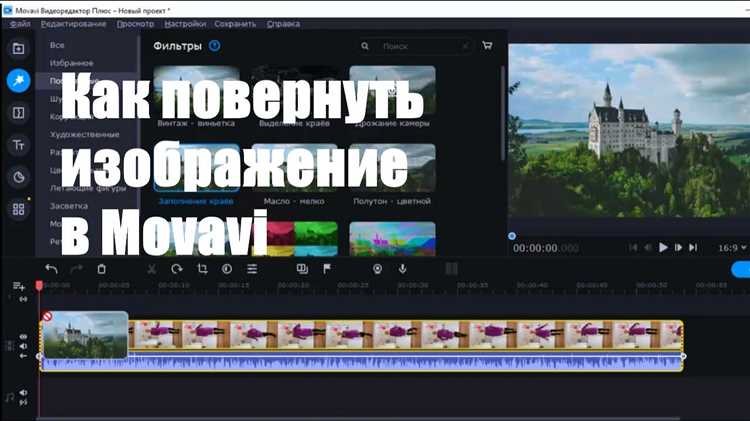
Task: Click the red timeline playhead marker
Action: click(x=39, y=286)
